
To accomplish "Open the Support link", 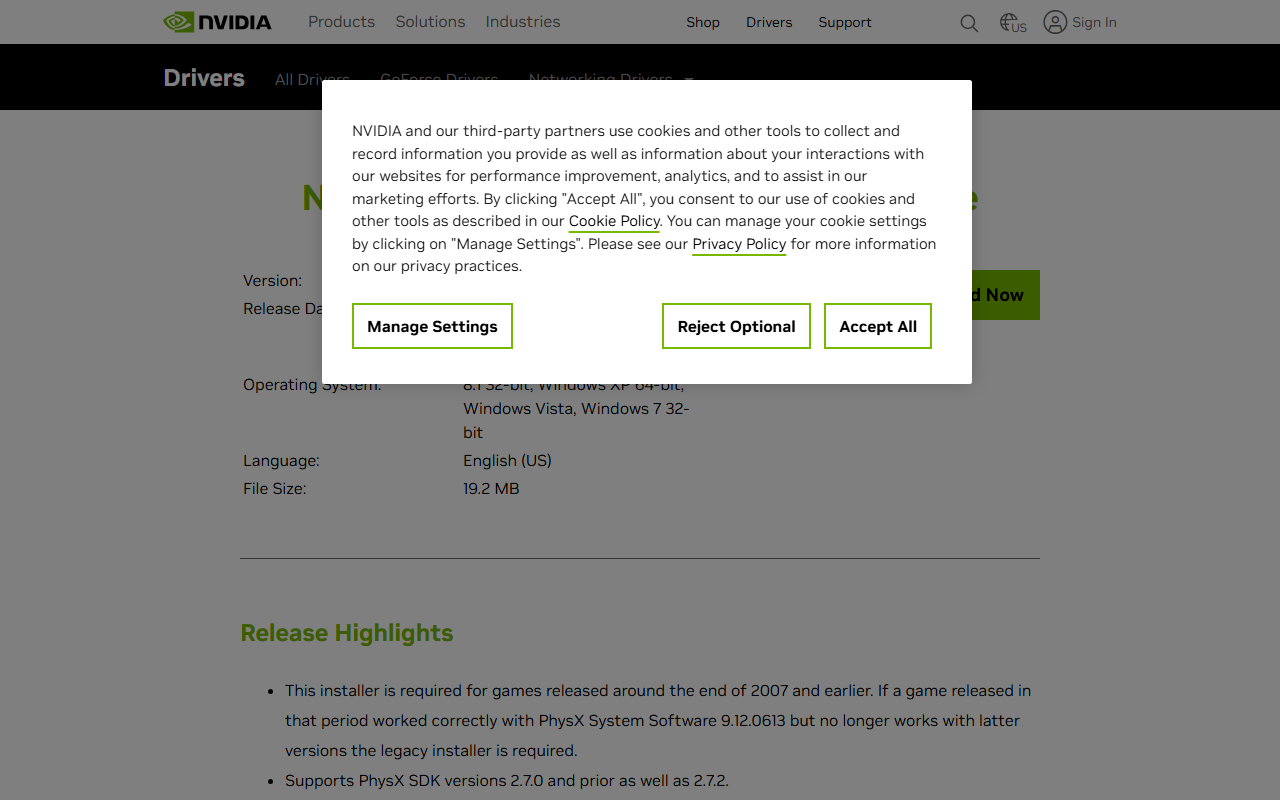I will click(x=845, y=22).
